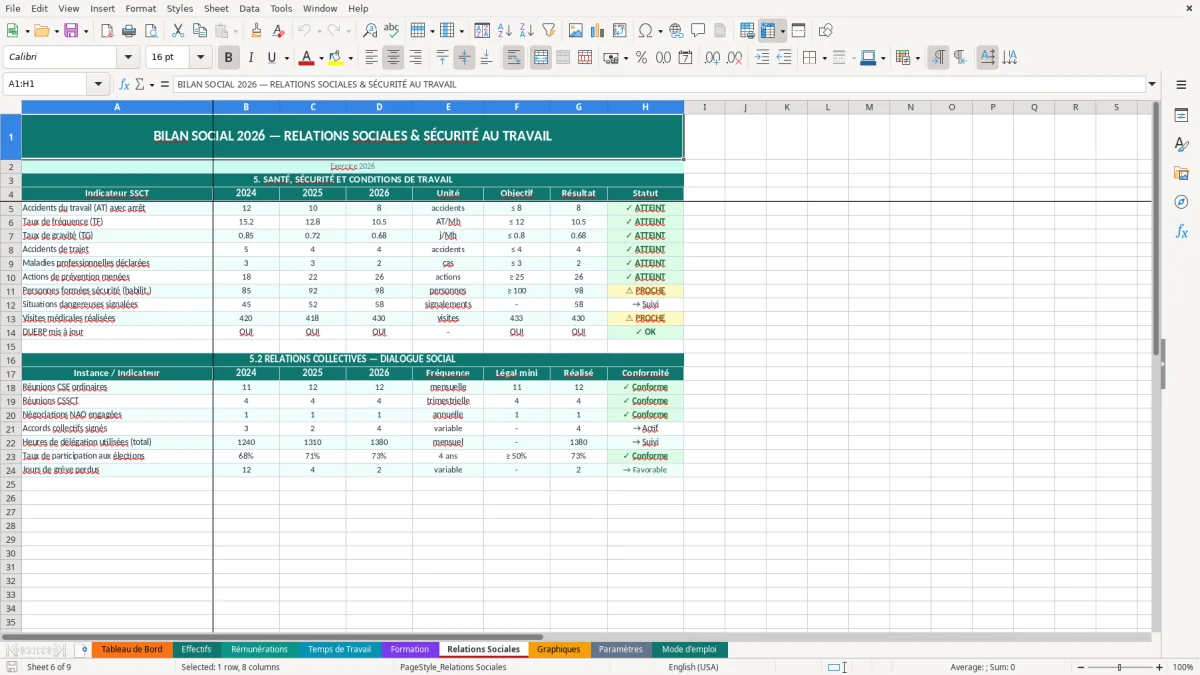Click the Increase Indent icon
The height and width of the screenshot is (675, 1200).
click(762, 58)
